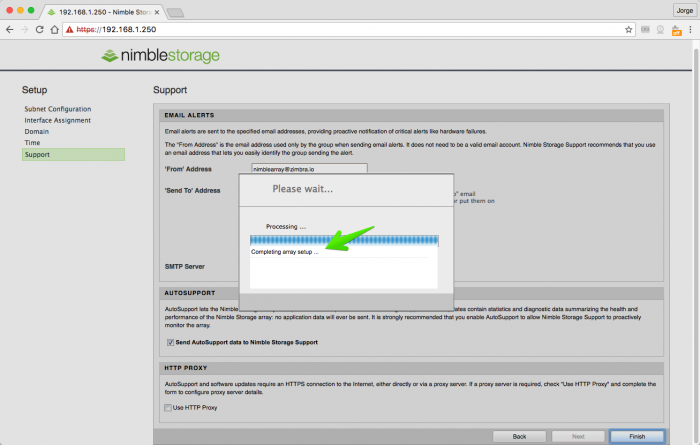Click the orange 'off' extension icon

click(x=677, y=30)
